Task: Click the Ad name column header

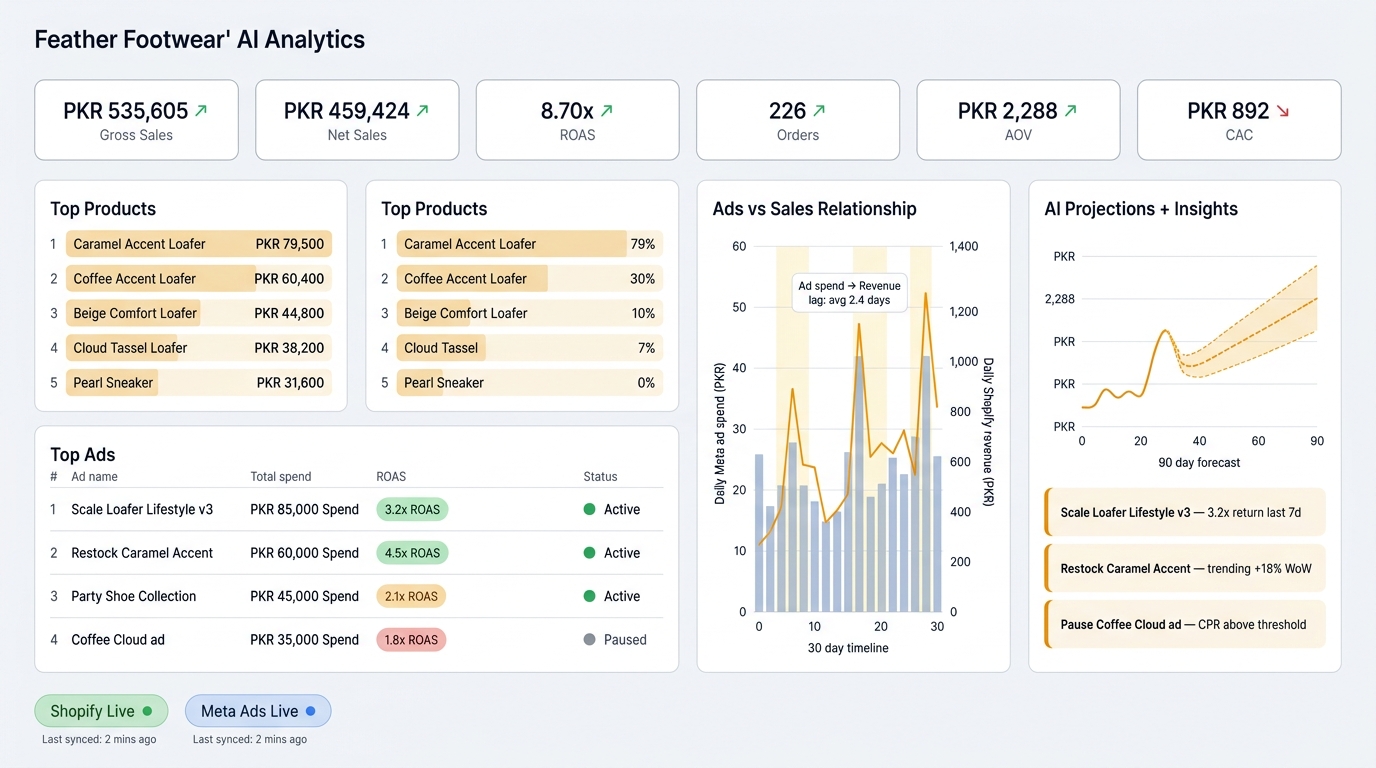Action: [x=95, y=477]
